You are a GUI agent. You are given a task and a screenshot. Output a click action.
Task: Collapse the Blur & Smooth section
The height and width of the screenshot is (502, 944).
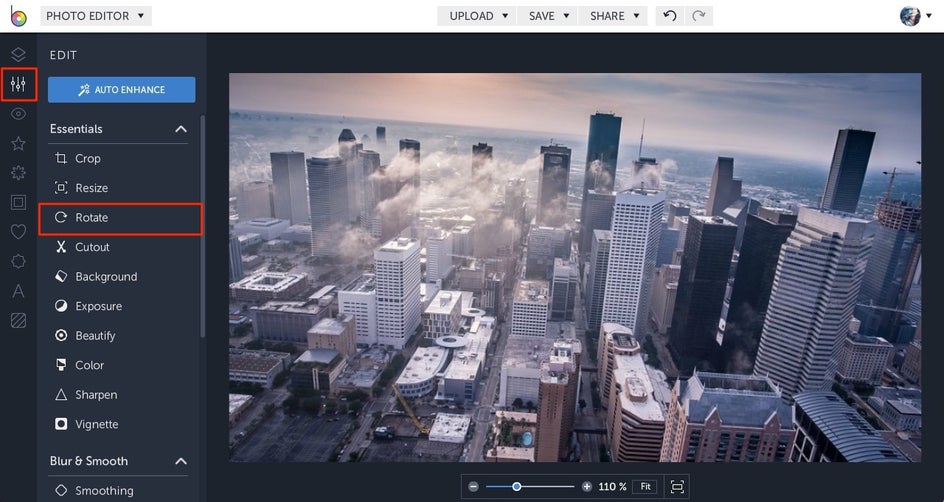[181, 461]
